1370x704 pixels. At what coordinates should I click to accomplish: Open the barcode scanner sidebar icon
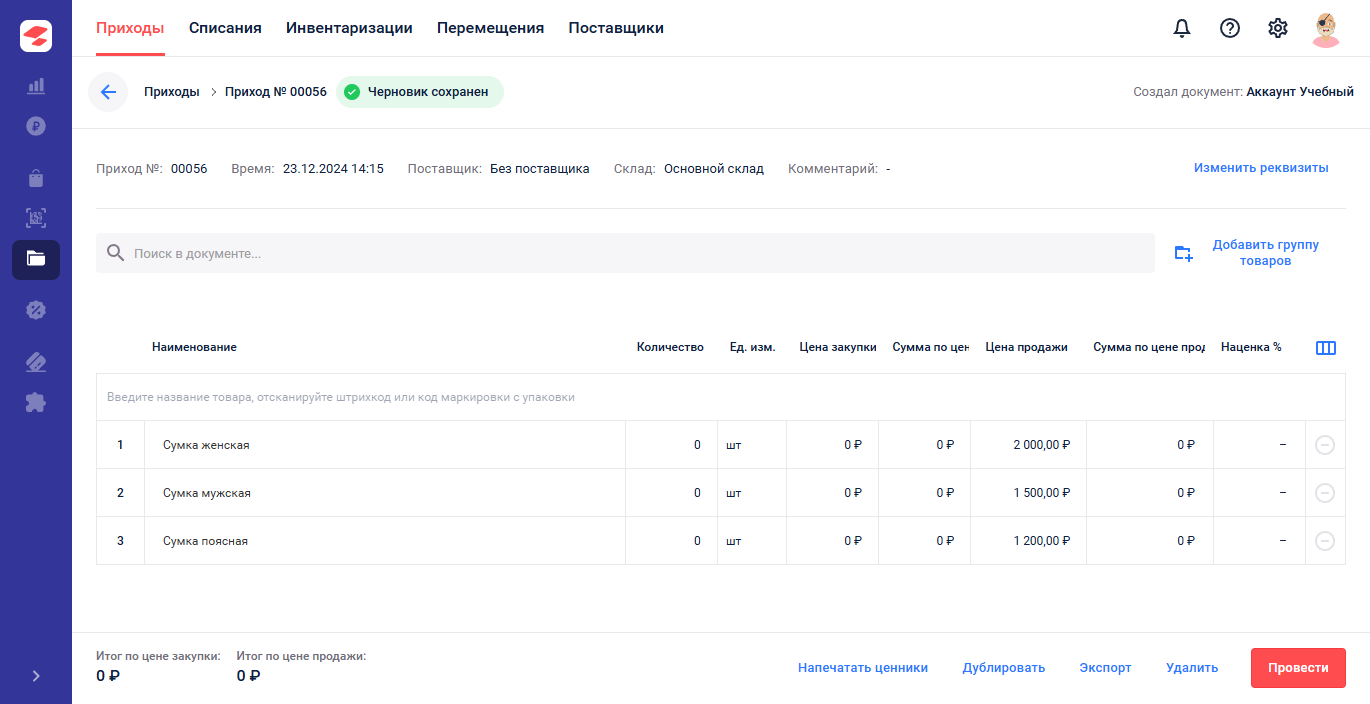pos(36,218)
